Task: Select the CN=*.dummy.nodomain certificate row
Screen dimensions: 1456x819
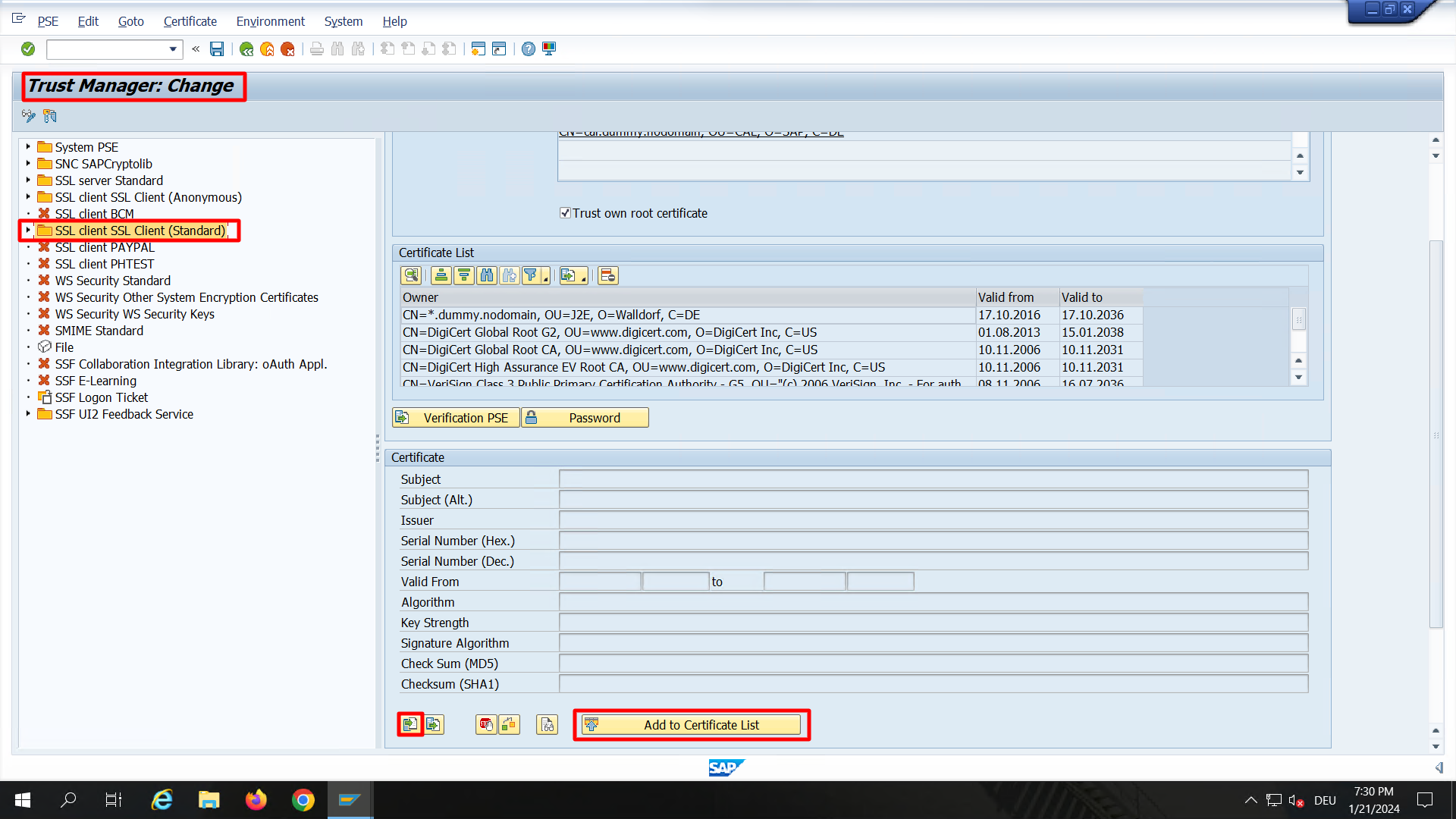Action: pos(770,315)
